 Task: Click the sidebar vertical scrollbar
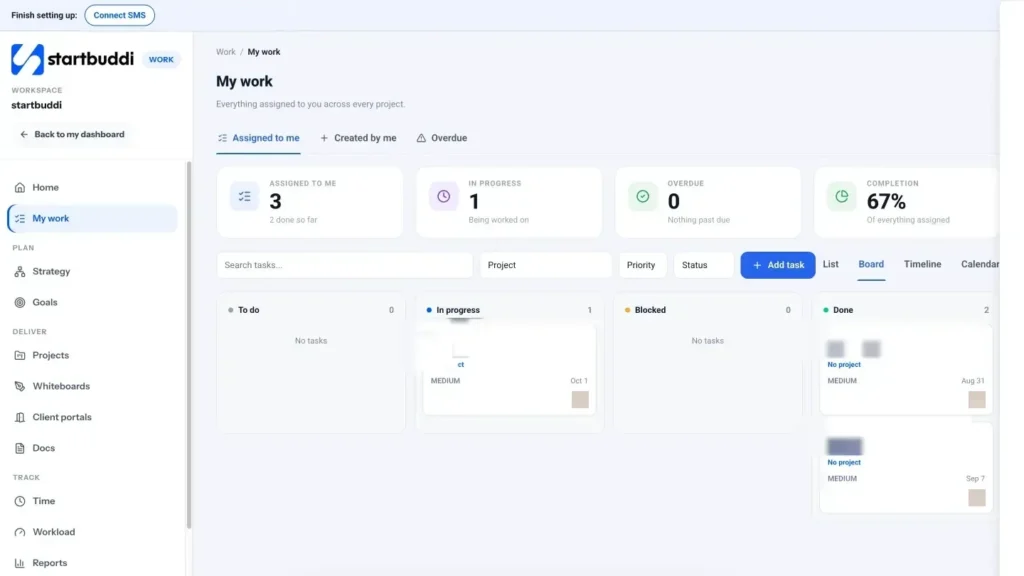pyautogui.click(x=189, y=345)
